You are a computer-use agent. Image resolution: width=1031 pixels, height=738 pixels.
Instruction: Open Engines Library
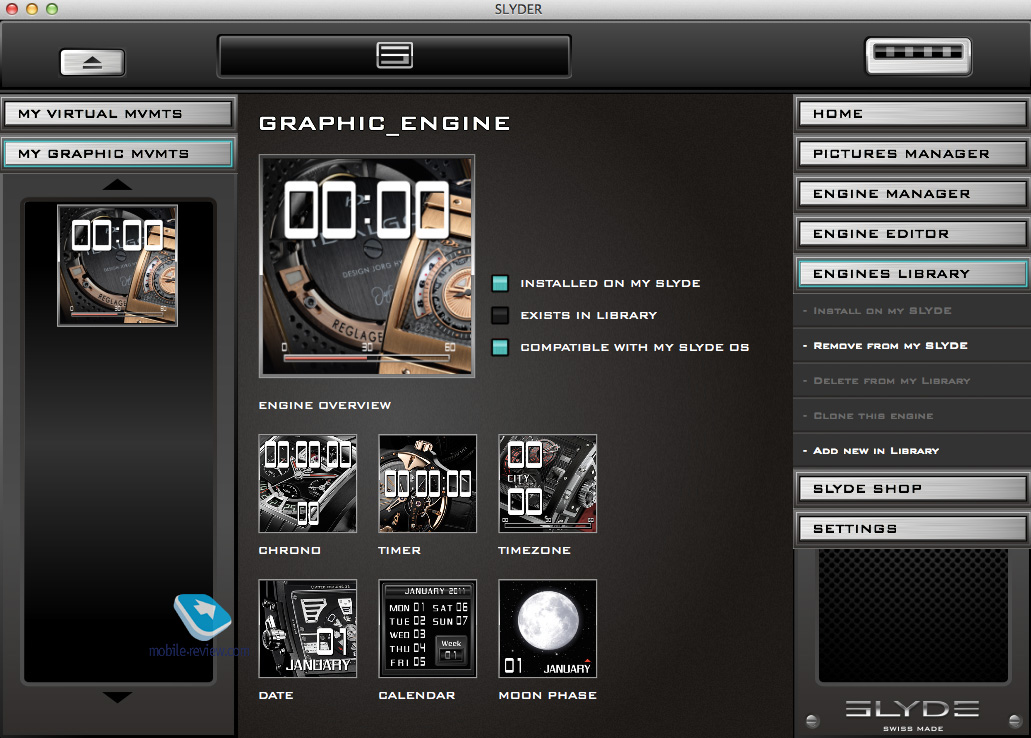click(x=912, y=274)
